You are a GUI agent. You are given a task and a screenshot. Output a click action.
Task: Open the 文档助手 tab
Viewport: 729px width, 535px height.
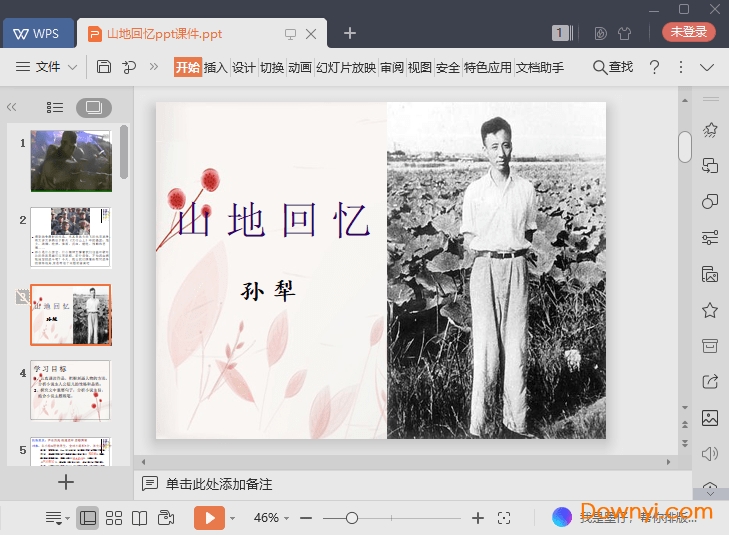(540, 67)
